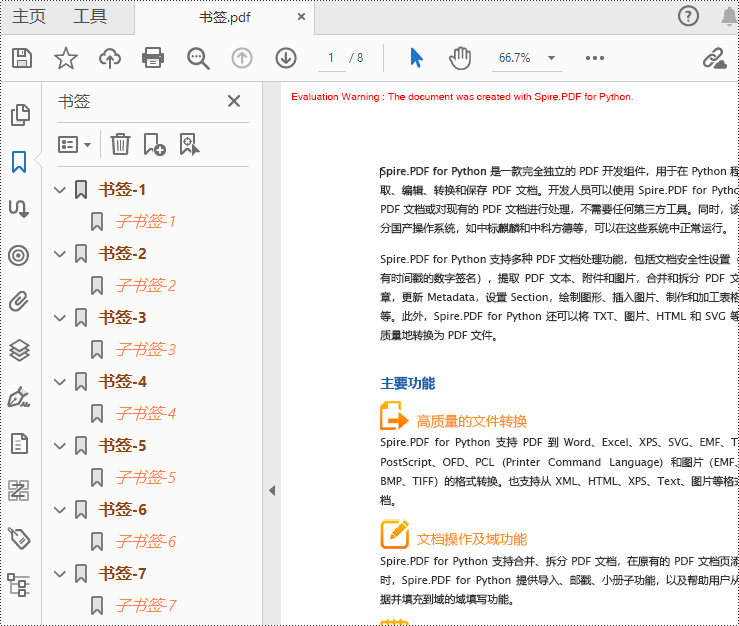
Task: Go to next page arrow
Action: click(286, 58)
